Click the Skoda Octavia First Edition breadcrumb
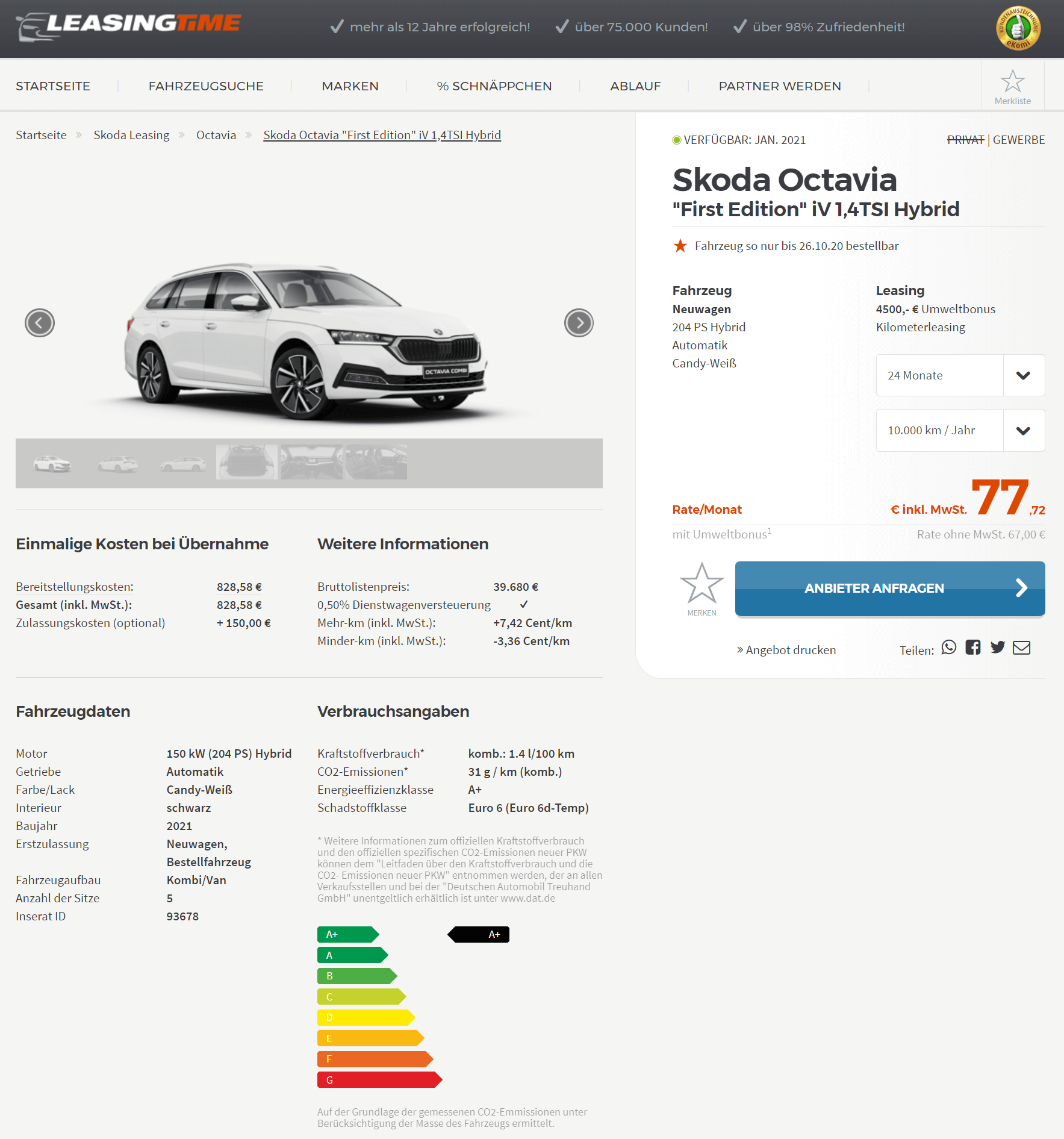The width and height of the screenshot is (1064, 1139). click(382, 135)
